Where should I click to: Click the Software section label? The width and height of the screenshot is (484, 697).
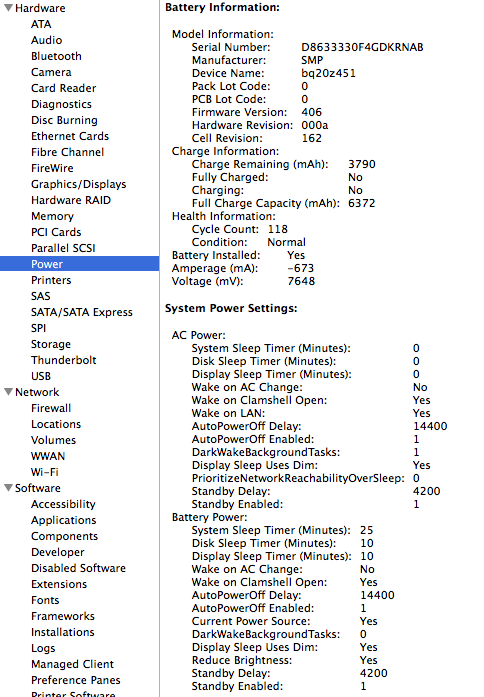point(37,488)
